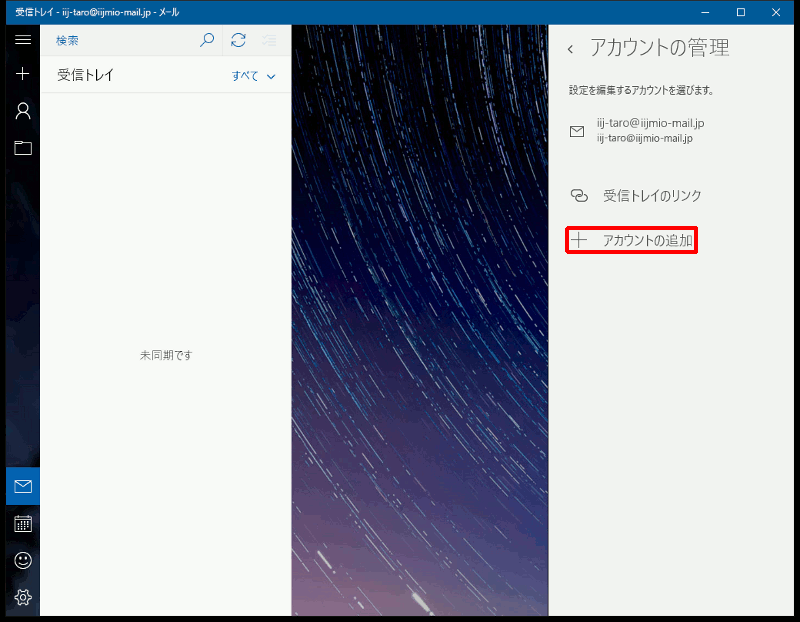Click the envelope icon beside account
Image resolution: width=800 pixels, height=622 pixels.
[x=577, y=132]
